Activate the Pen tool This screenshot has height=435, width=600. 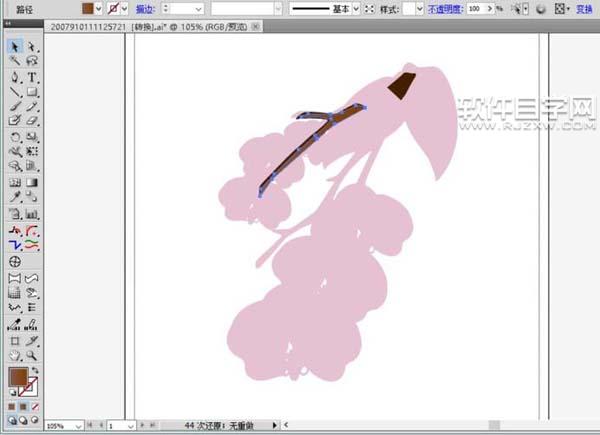tap(15, 77)
